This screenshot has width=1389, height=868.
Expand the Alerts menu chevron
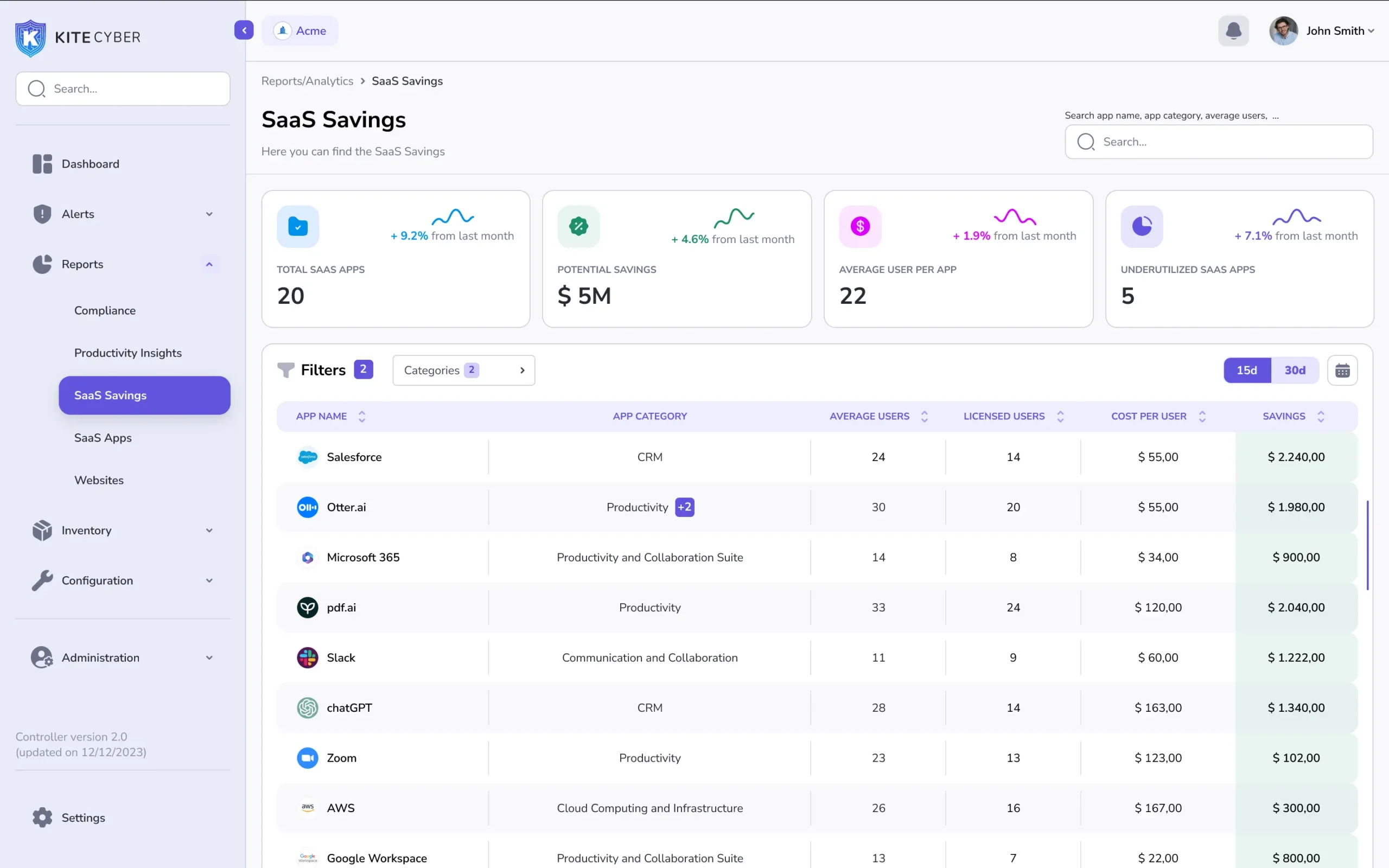[209, 214]
